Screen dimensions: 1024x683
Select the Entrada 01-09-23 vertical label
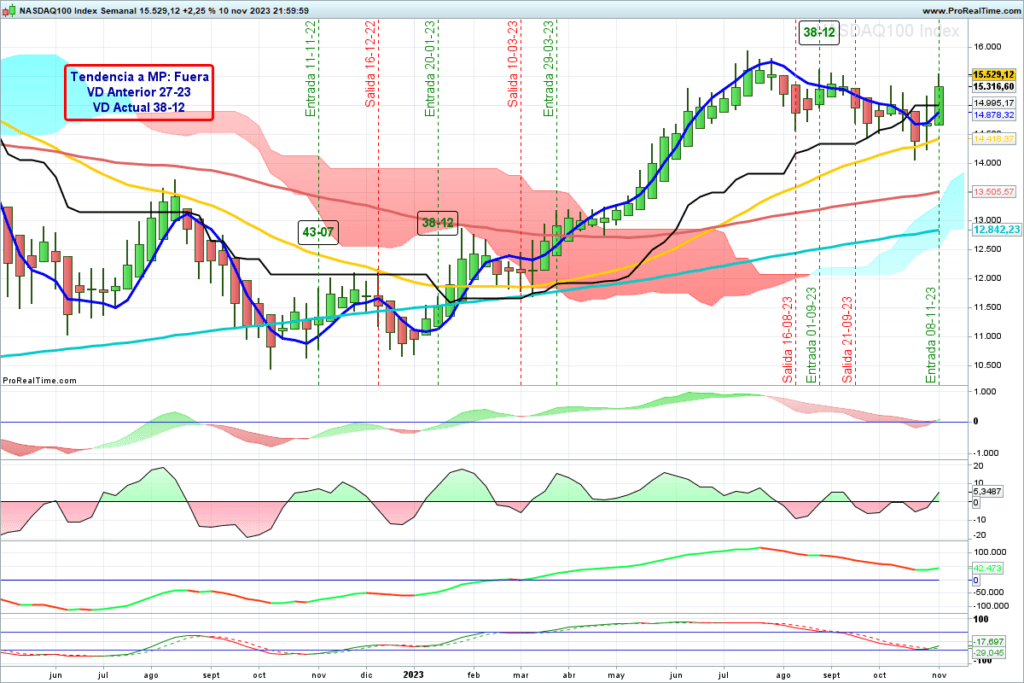click(x=811, y=335)
